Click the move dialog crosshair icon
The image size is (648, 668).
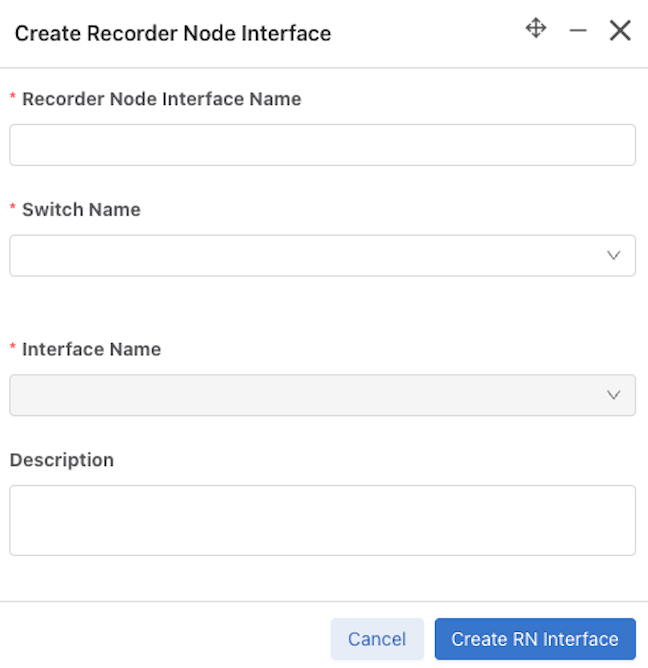(536, 29)
